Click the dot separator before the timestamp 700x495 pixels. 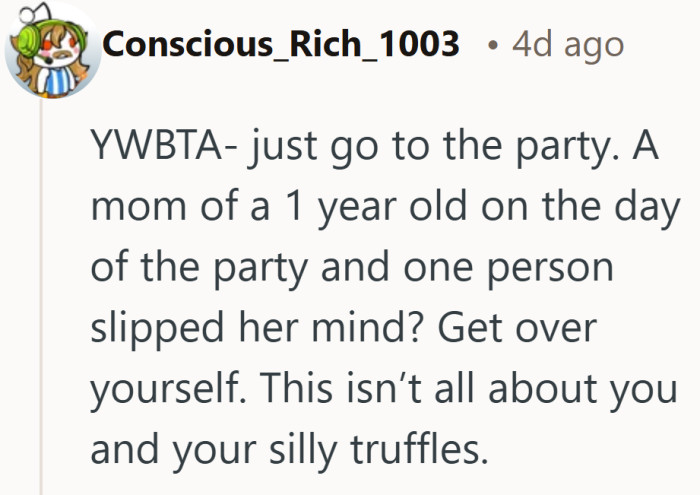point(491,45)
